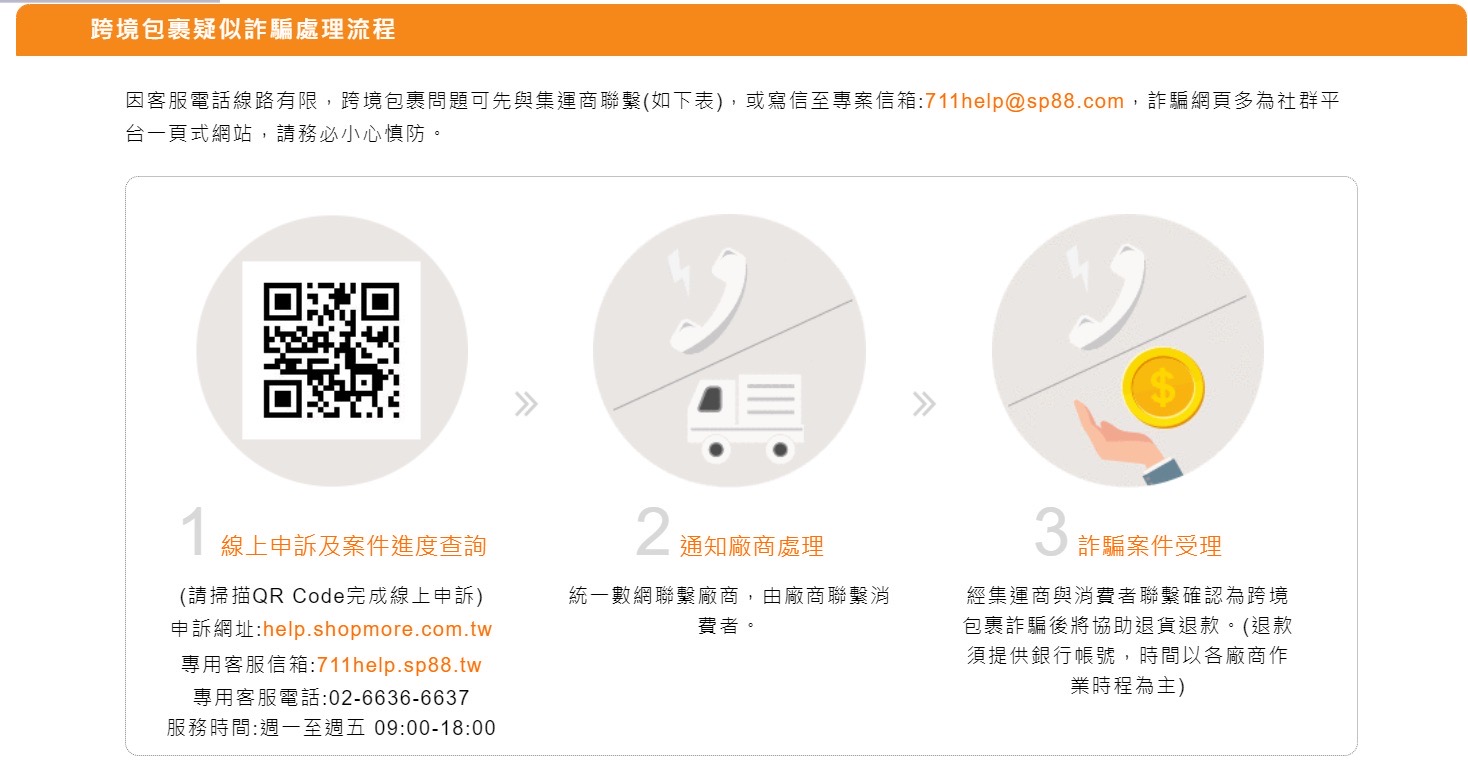Open the 711help@sp88.com email link
The image size is (1468, 760).
(1025, 101)
